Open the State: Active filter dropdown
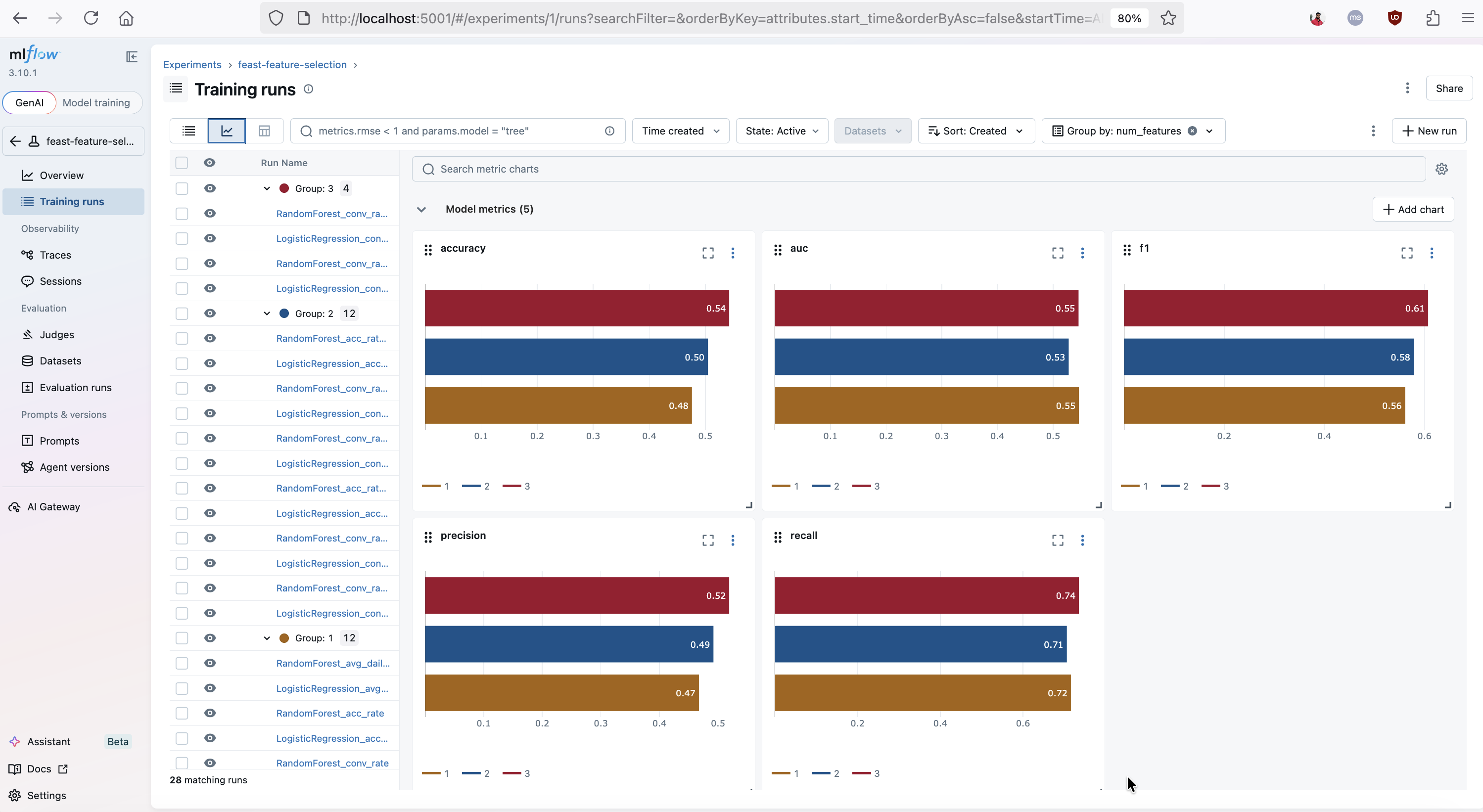1483x812 pixels. (x=782, y=131)
